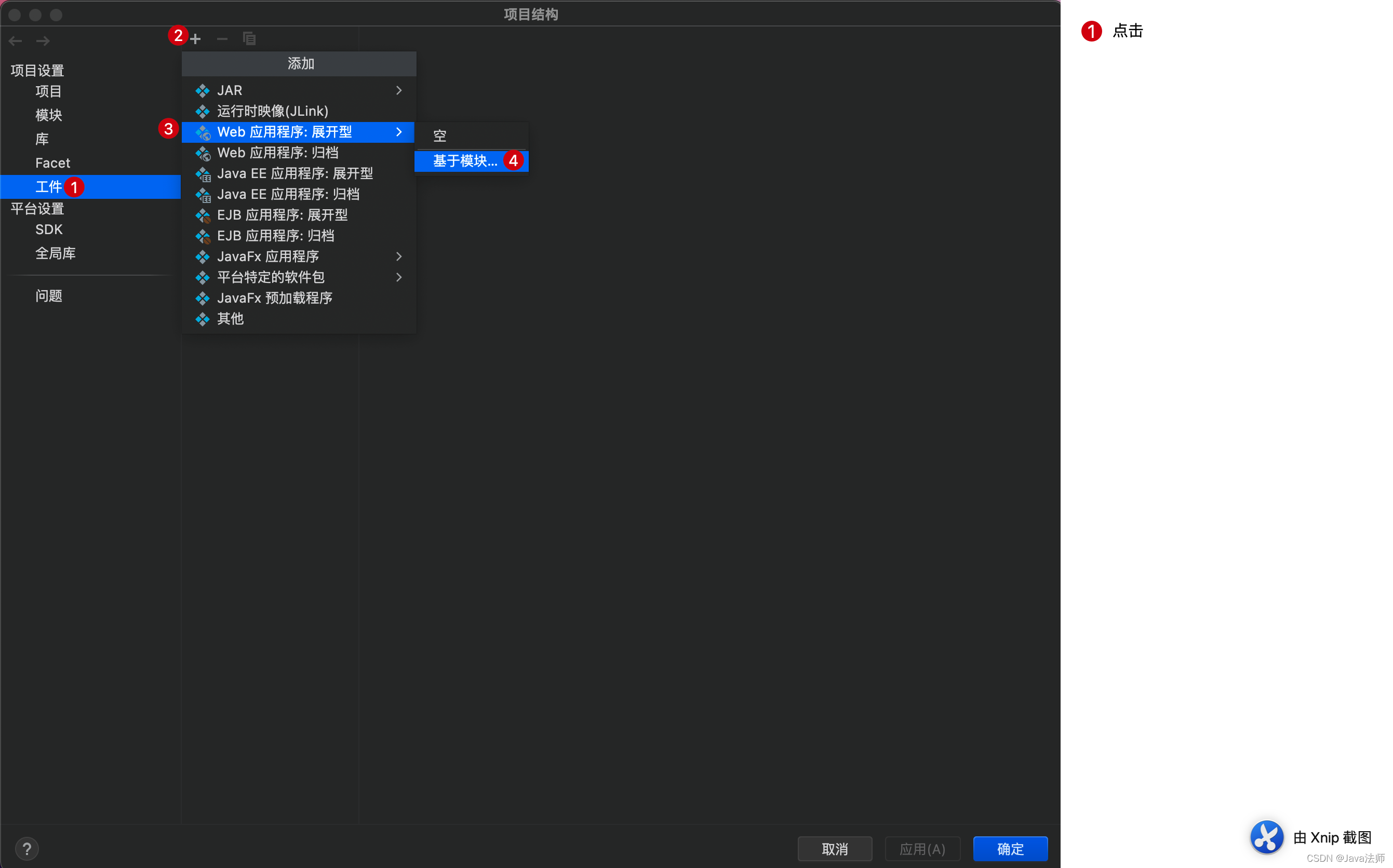Select Web 应用程序: 归档 menu entry
1393x868 pixels.
[278, 153]
